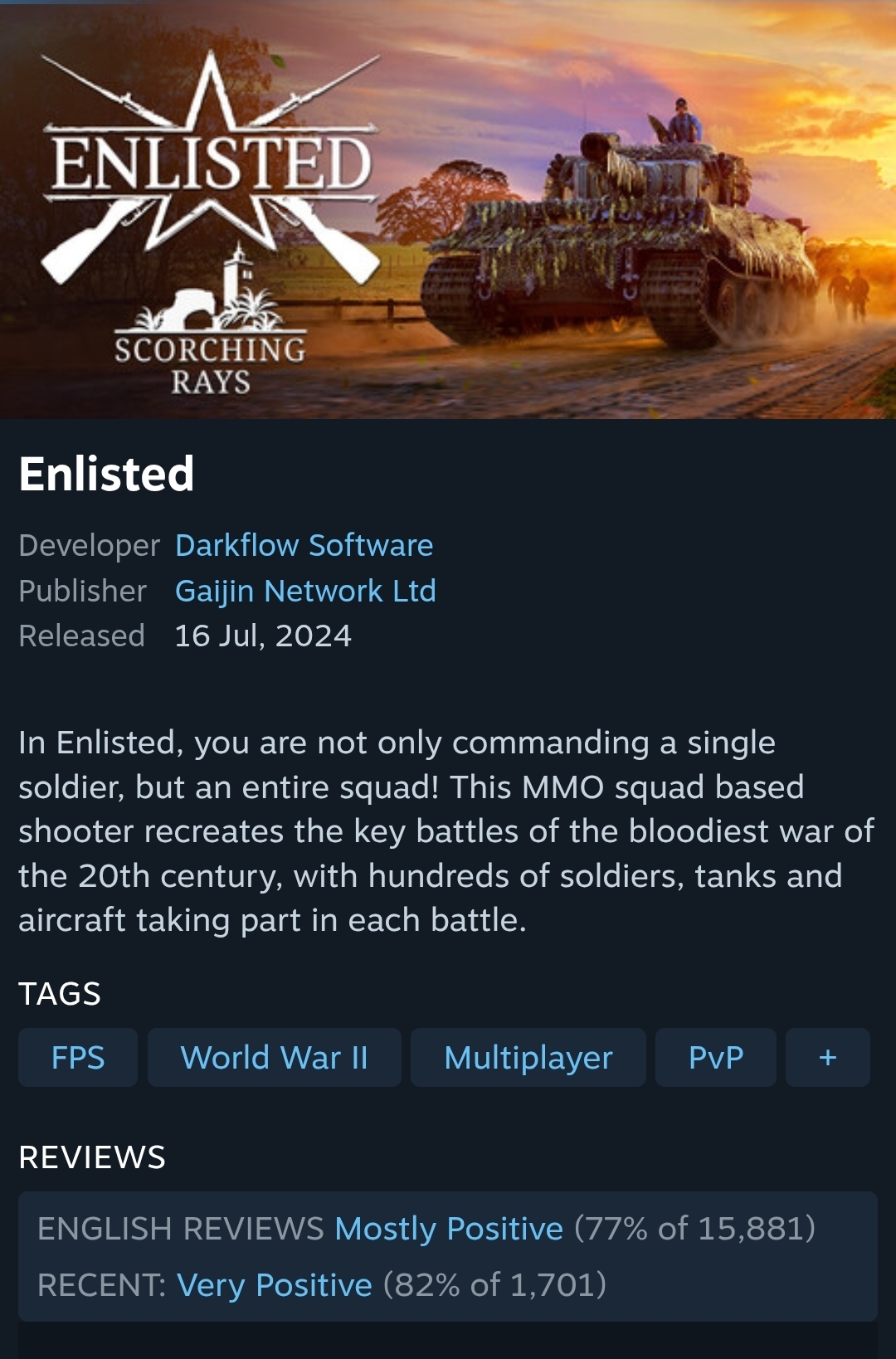Viewport: 896px width, 1359px height.
Task: Tap the TAGS section heading
Action: pyautogui.click(x=60, y=993)
